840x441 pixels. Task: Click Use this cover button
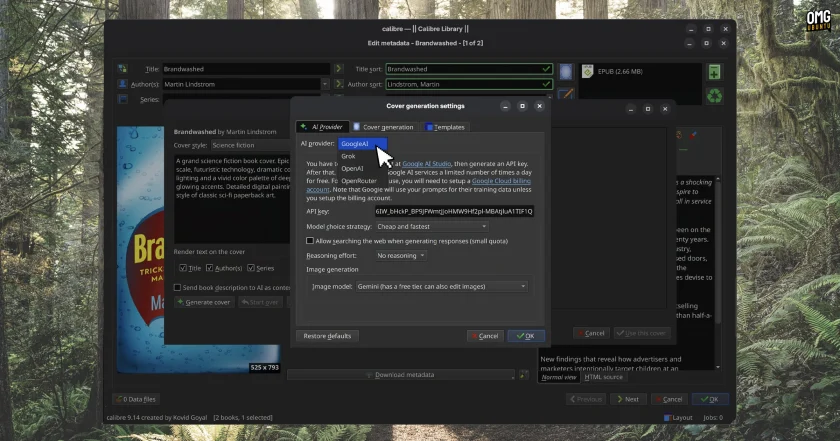[x=641, y=333]
